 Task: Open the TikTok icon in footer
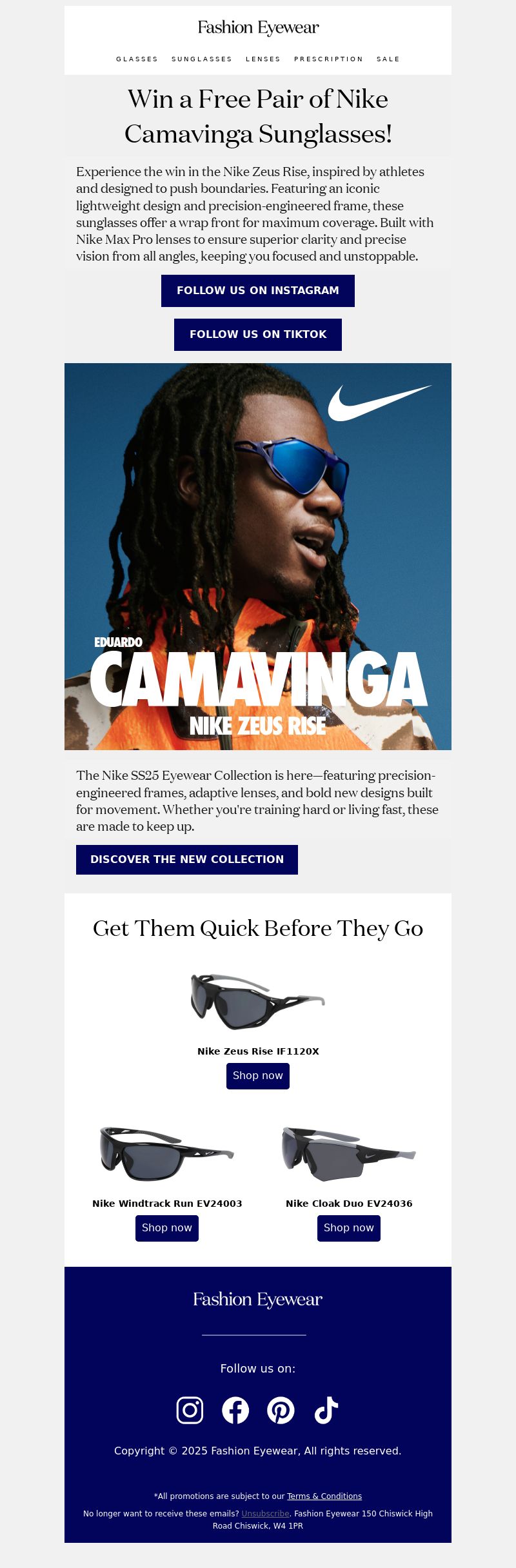pos(326,1410)
